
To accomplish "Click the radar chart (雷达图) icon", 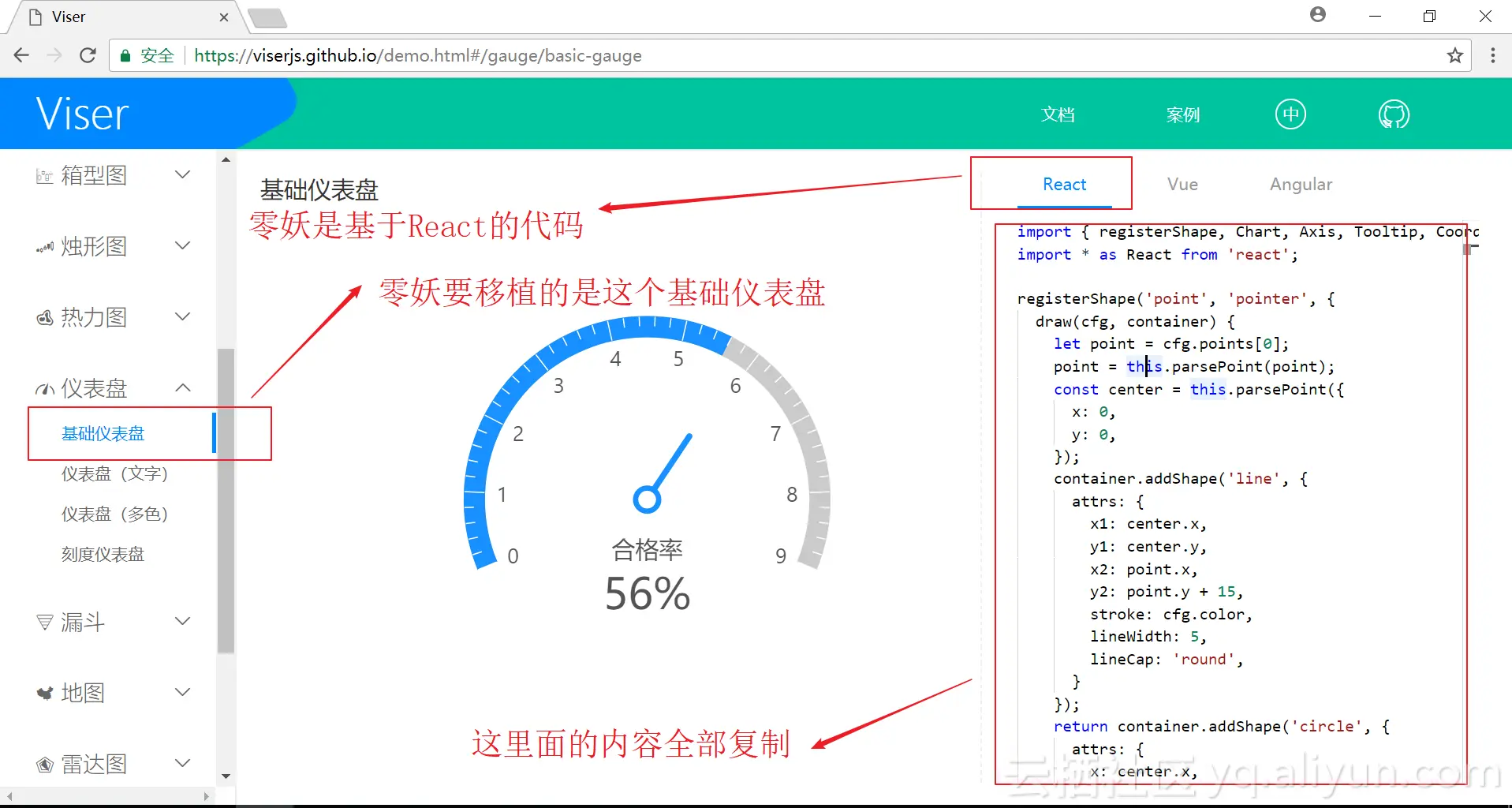I will coord(45,765).
